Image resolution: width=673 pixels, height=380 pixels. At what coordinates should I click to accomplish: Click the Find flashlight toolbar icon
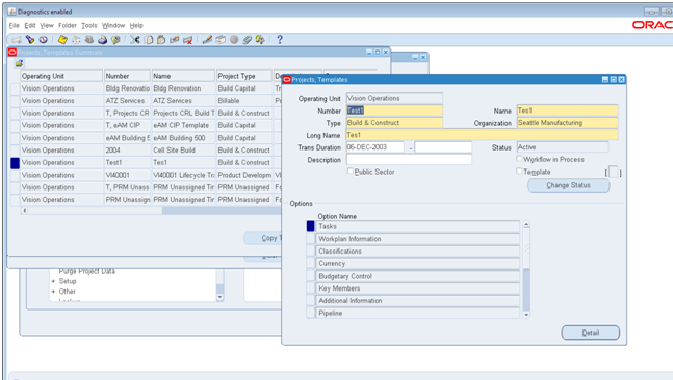tap(30, 40)
